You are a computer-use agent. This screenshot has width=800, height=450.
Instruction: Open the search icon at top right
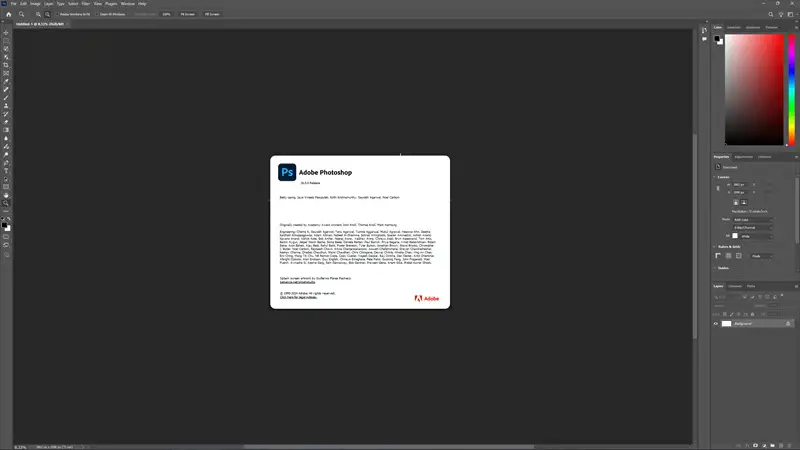770,14
